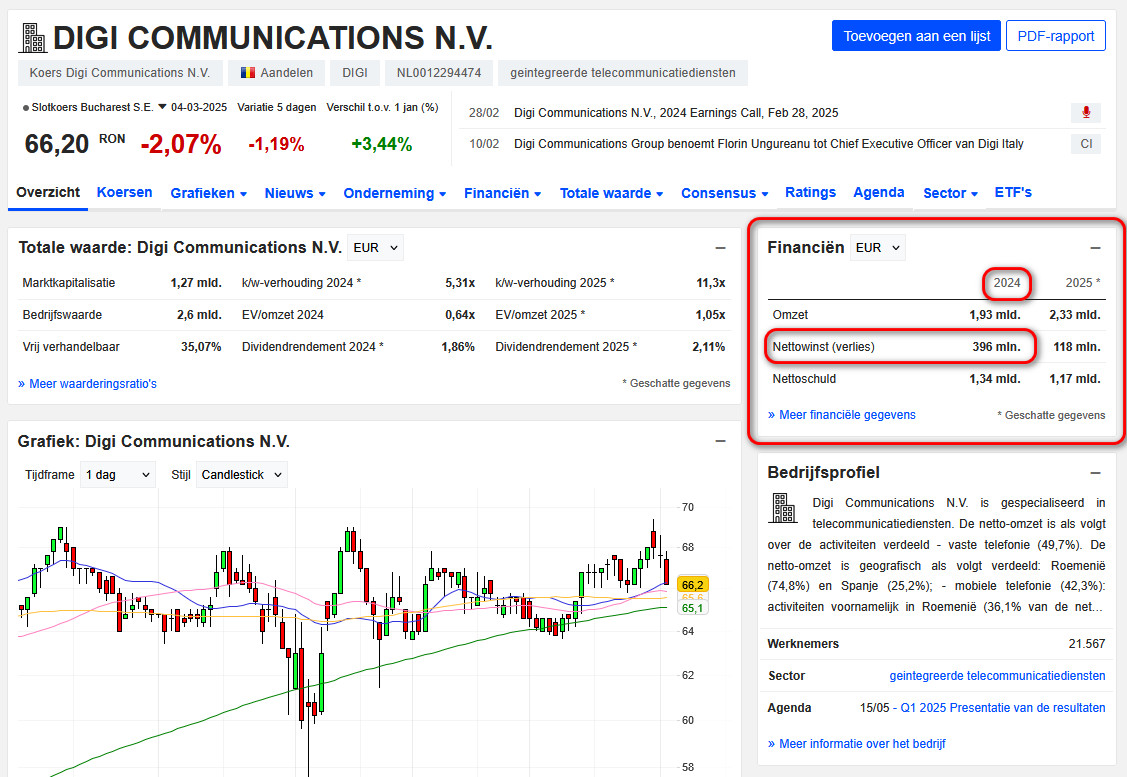This screenshot has width=1127, height=777.
Task: Click the Vrij verhandelbaar 35,07% value
Action: (201, 346)
